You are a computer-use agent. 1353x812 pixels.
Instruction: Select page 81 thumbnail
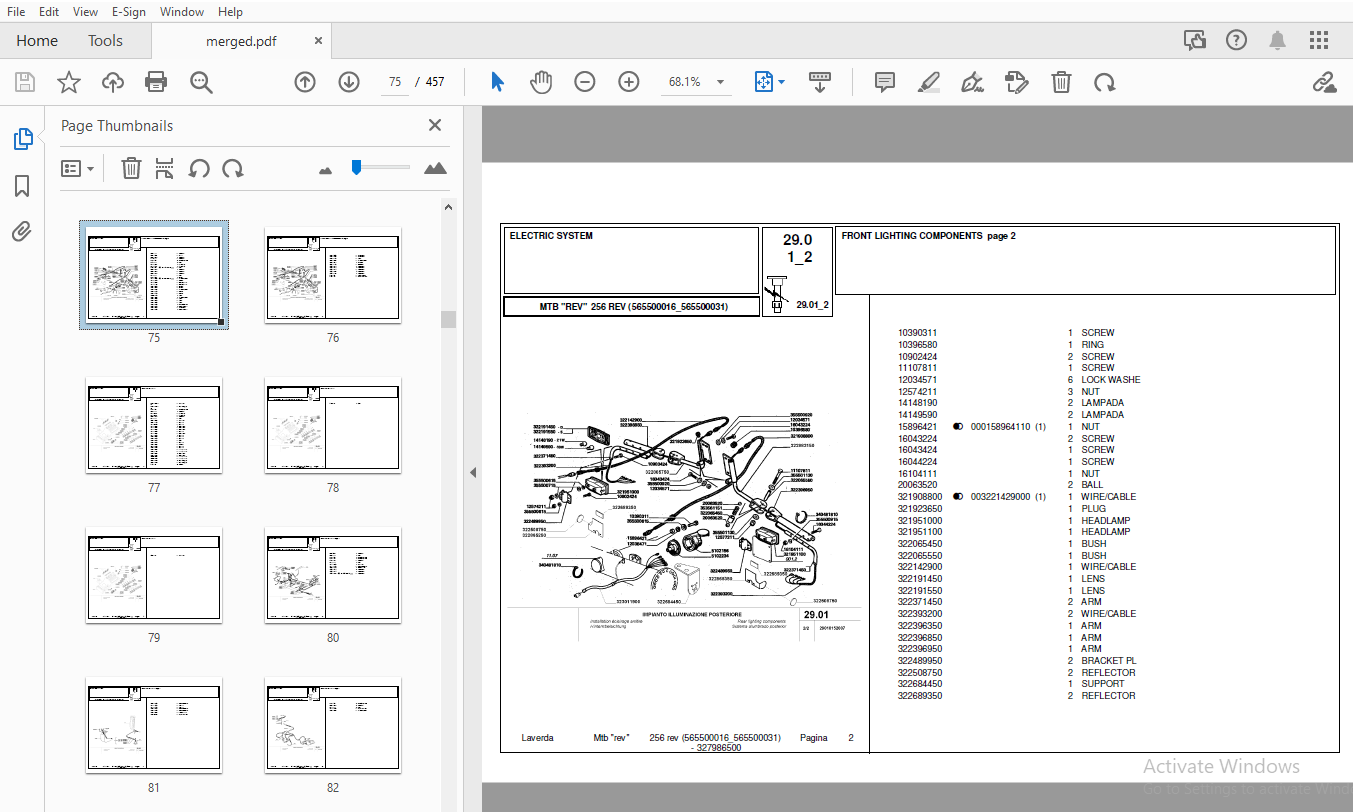tap(154, 724)
